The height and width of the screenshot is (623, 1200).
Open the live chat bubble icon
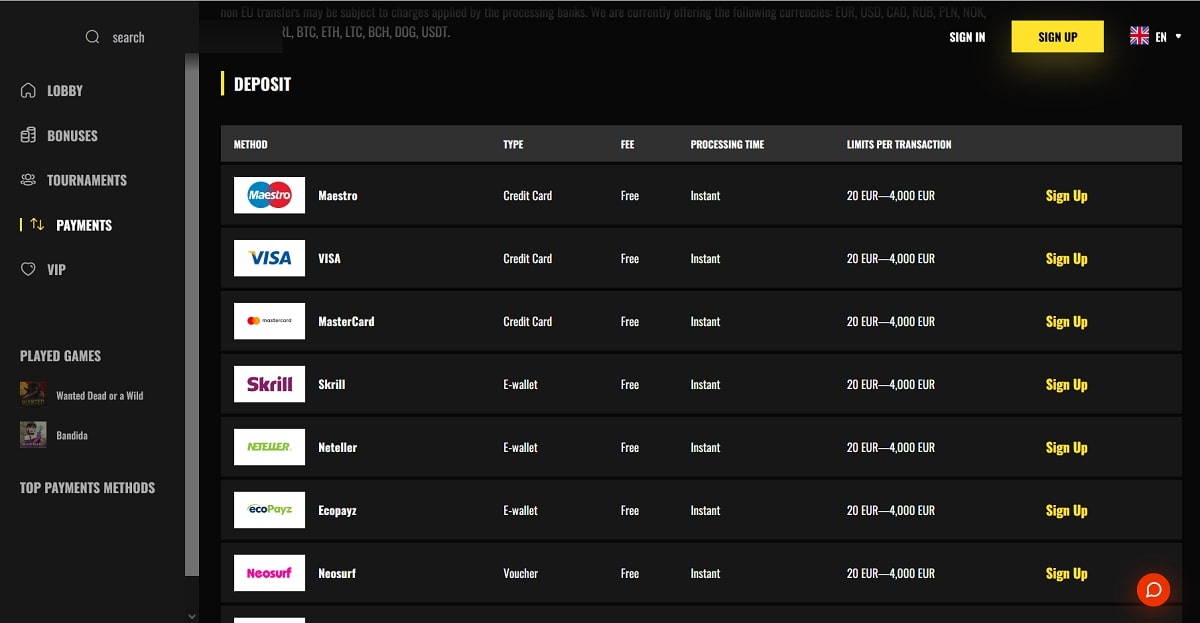tap(1153, 589)
